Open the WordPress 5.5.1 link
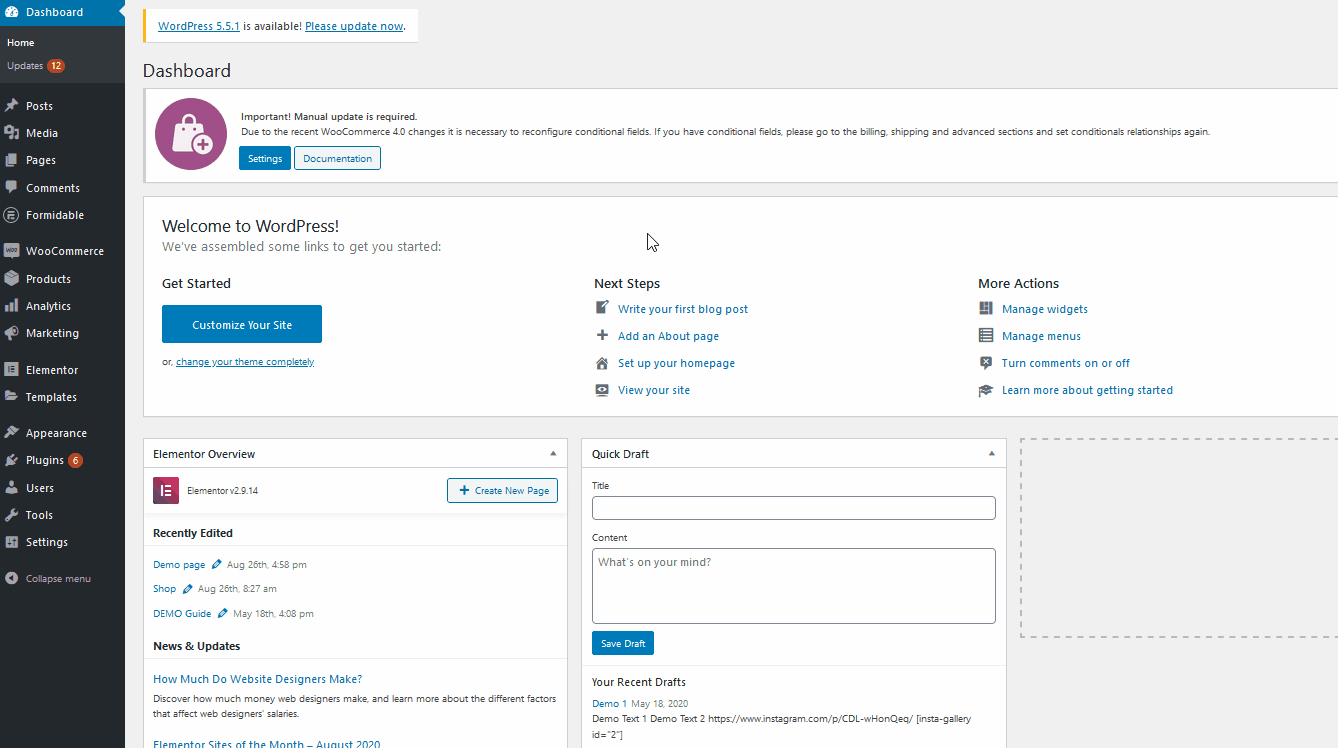1338x748 pixels. coord(199,26)
